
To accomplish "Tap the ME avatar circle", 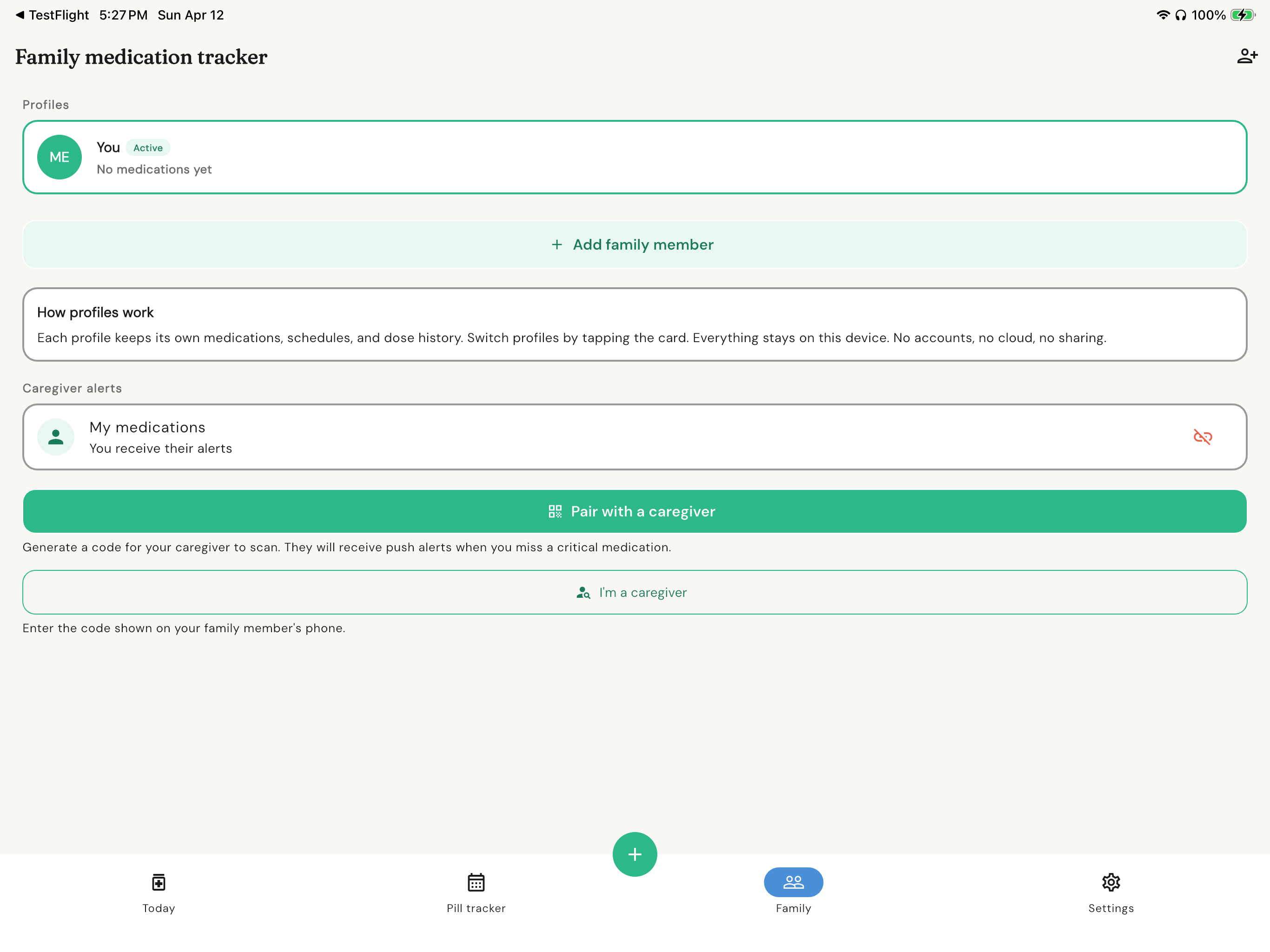I will point(59,157).
